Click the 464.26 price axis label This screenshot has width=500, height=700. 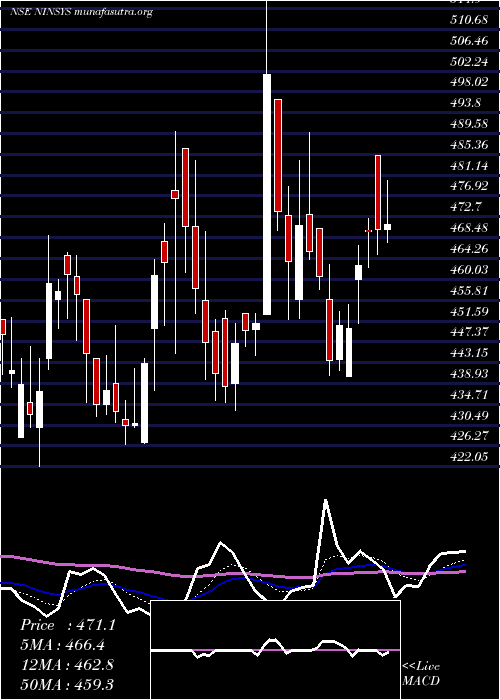click(x=468, y=249)
